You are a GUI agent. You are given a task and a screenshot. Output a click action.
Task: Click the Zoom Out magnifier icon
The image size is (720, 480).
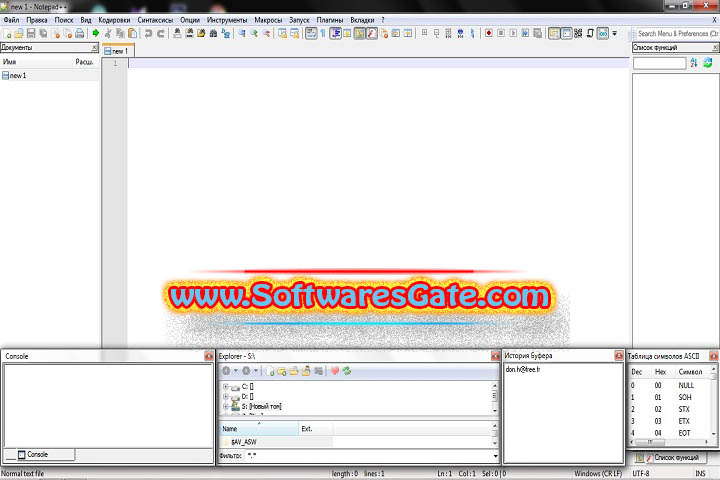pos(266,34)
